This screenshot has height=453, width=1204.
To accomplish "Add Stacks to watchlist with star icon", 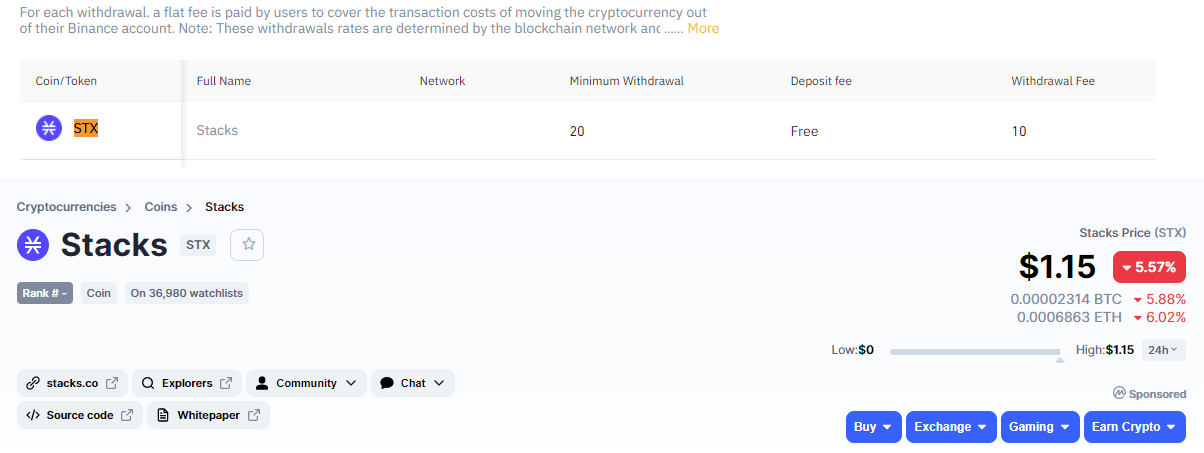I will coord(248,245).
